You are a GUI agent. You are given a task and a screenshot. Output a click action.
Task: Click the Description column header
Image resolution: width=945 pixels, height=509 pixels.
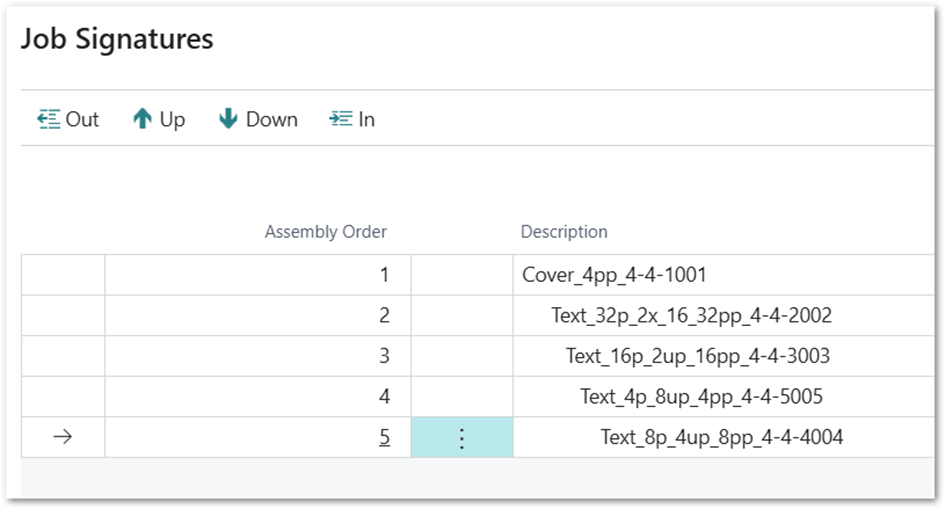point(563,232)
